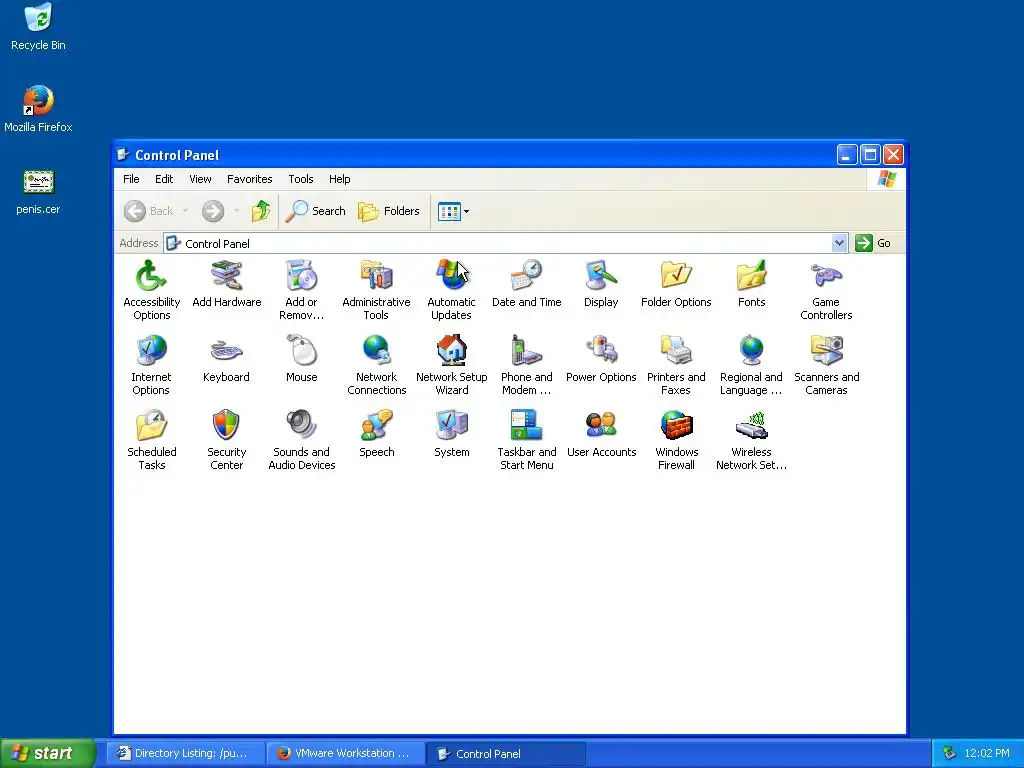Open the System applet
Image resolution: width=1024 pixels, height=768 pixels.
451,434
